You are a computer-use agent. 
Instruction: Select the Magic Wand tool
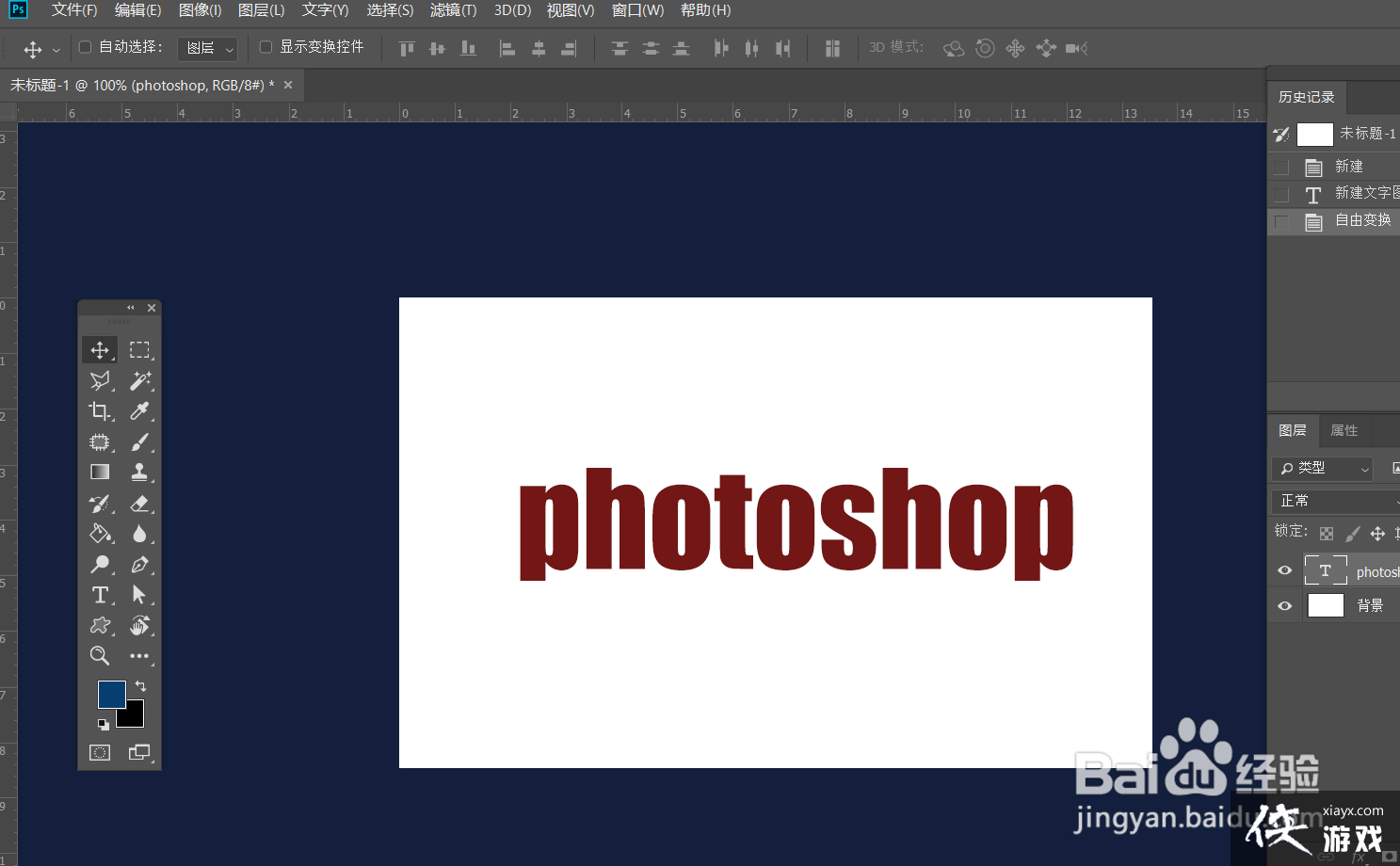click(x=139, y=380)
